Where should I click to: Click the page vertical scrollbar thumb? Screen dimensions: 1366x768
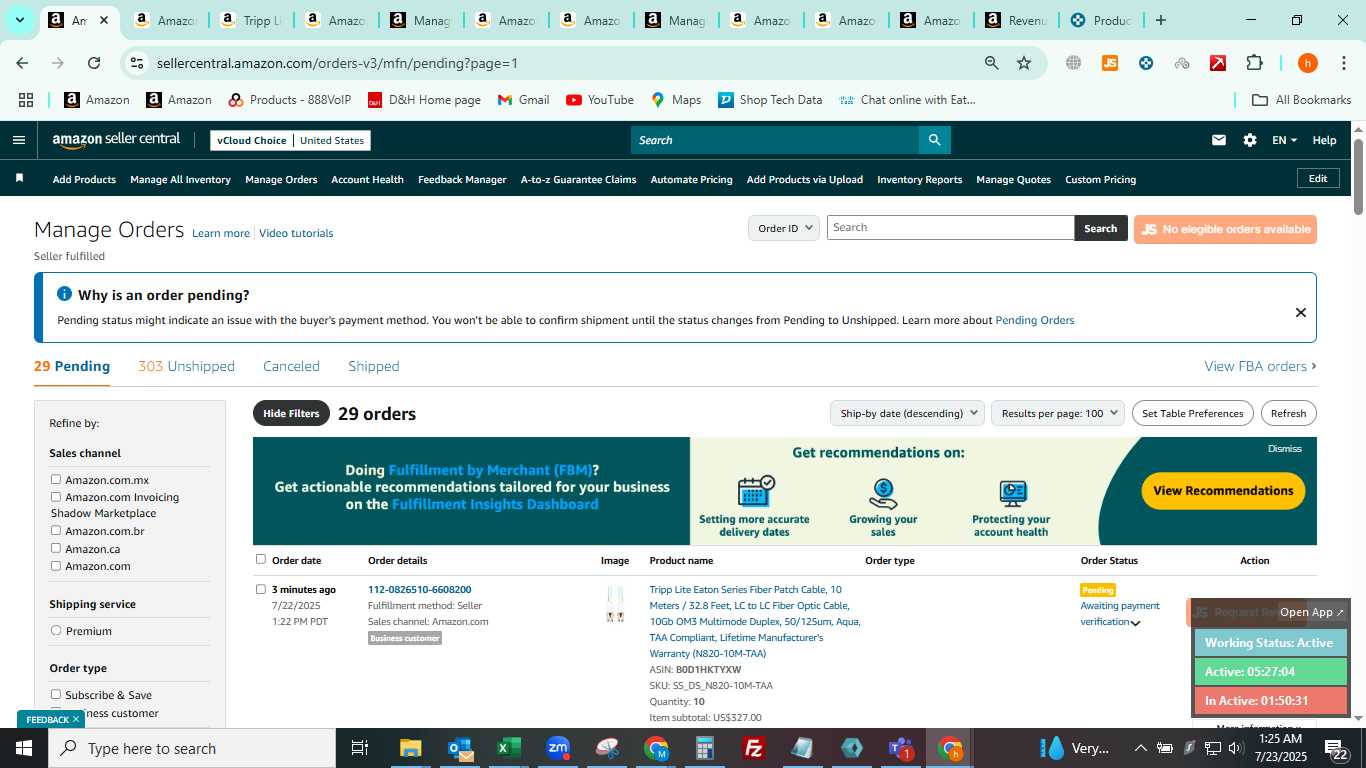[x=1358, y=176]
